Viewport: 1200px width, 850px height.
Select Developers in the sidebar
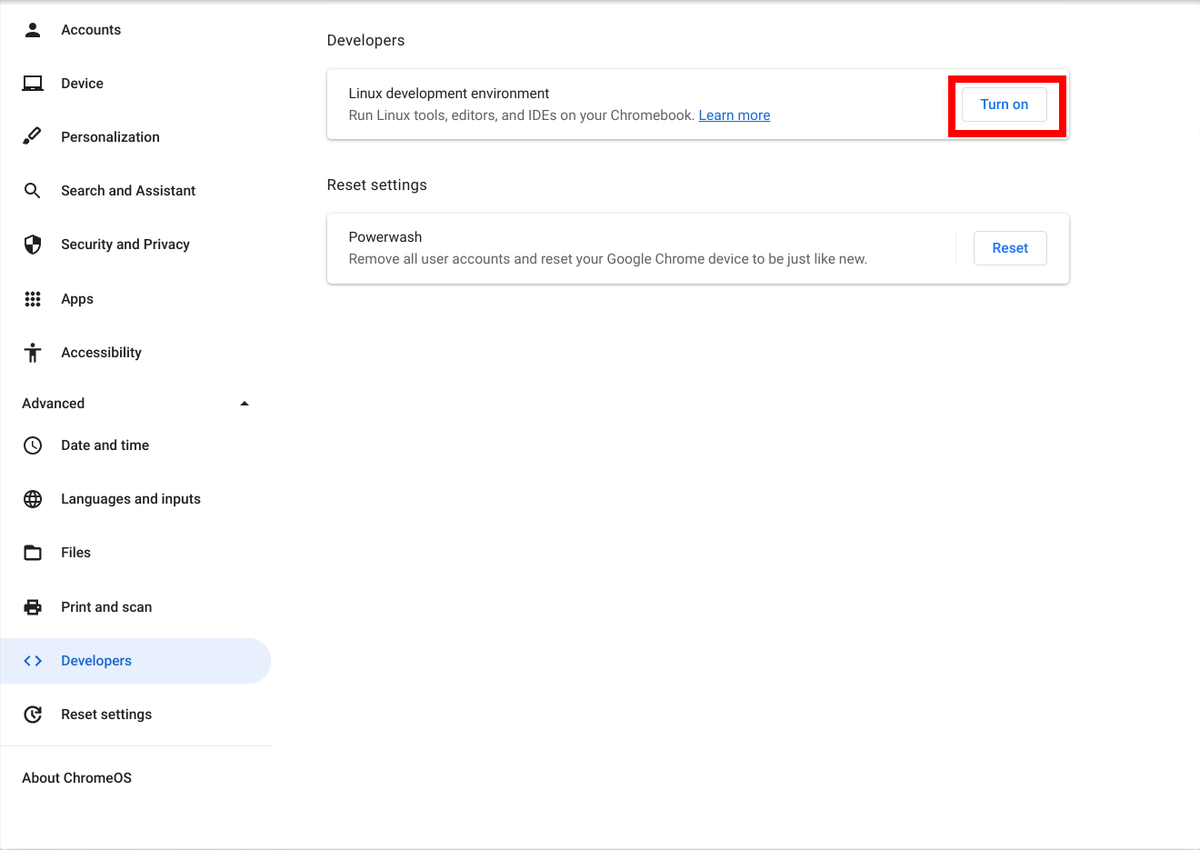click(96, 660)
